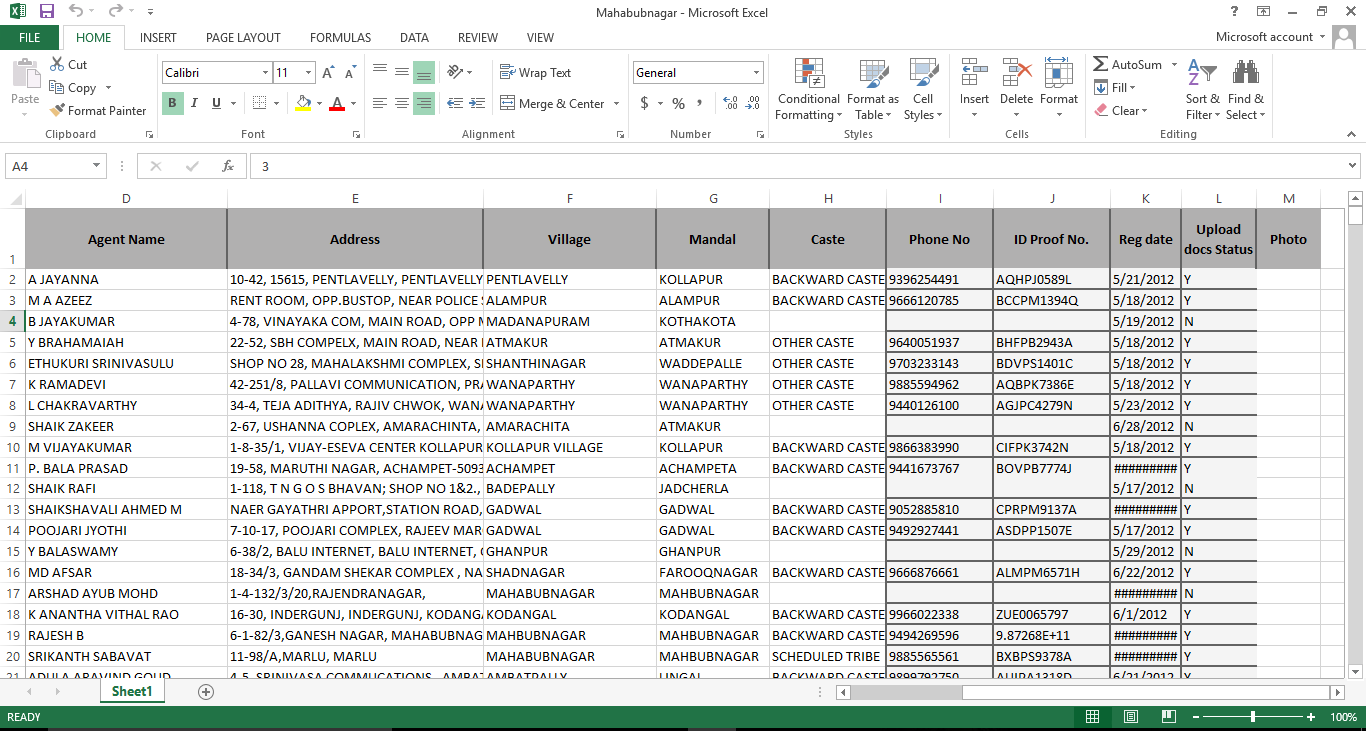
Task: Open Find & Select options
Action: coord(1245,89)
